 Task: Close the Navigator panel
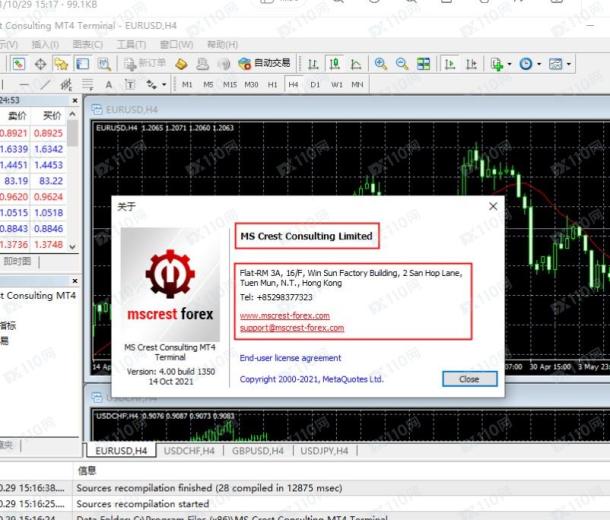coord(75,280)
